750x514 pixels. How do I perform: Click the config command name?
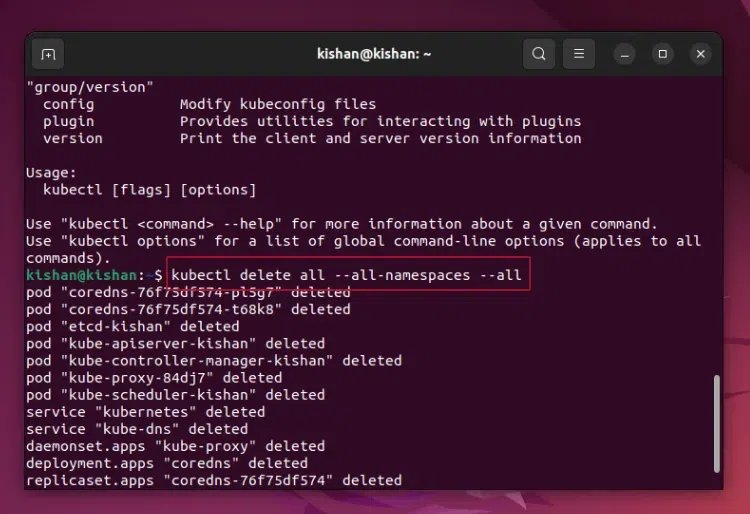(x=68, y=104)
